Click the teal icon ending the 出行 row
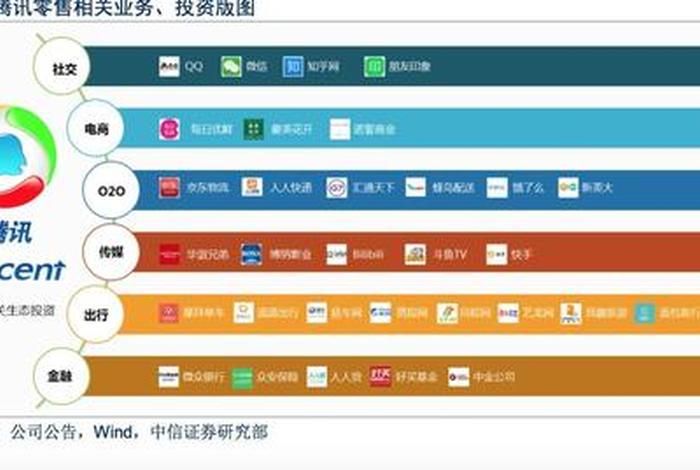The image size is (700, 470). [x=645, y=313]
